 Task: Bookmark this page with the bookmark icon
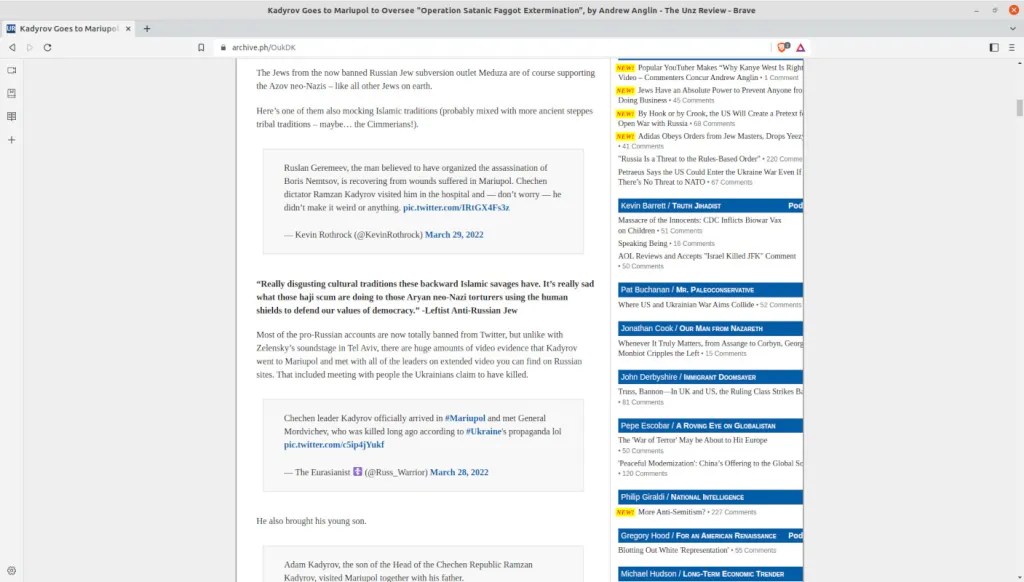click(201, 47)
